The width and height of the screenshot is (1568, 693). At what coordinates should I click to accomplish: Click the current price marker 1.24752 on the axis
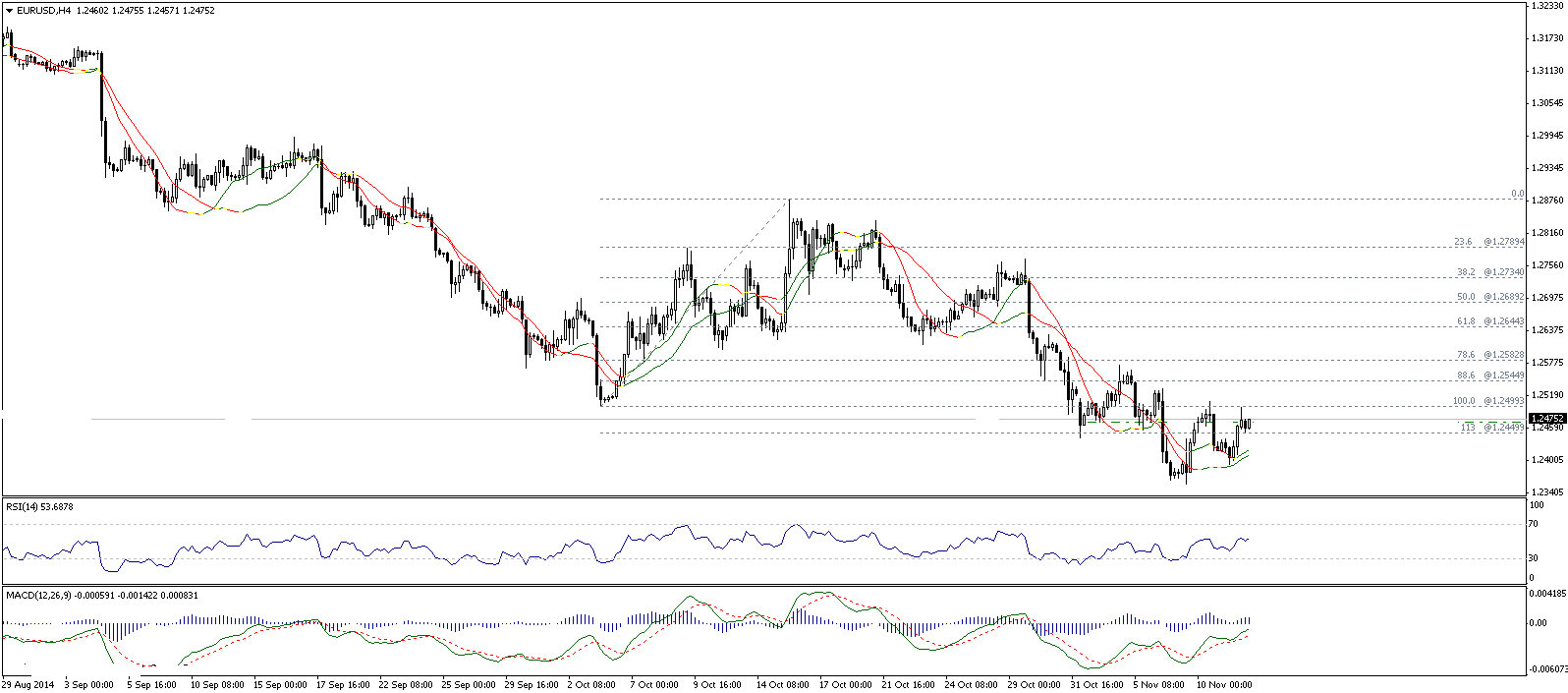click(1546, 418)
